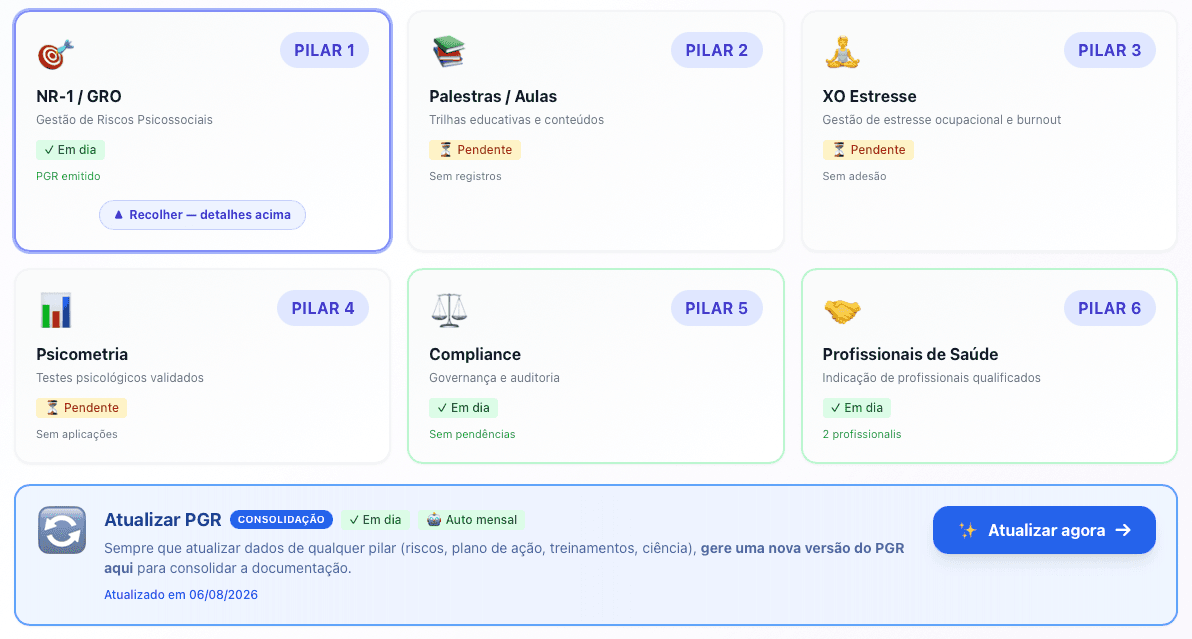1192x639 pixels.
Task: Click the Pendente status on XO Estresse
Action: [x=867, y=150]
